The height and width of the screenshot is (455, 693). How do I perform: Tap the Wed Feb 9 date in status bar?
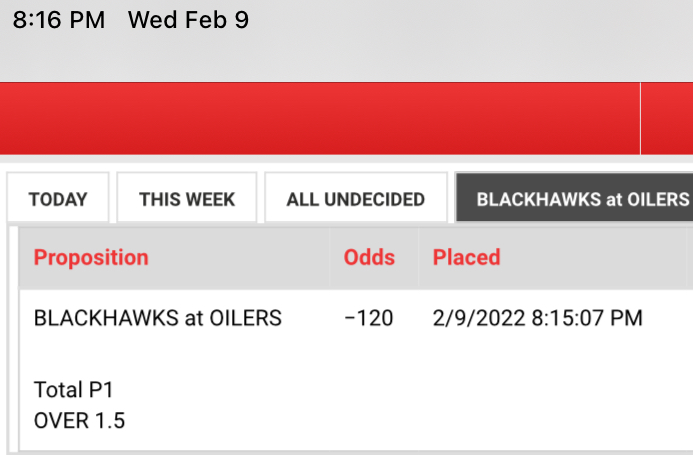coord(188,20)
